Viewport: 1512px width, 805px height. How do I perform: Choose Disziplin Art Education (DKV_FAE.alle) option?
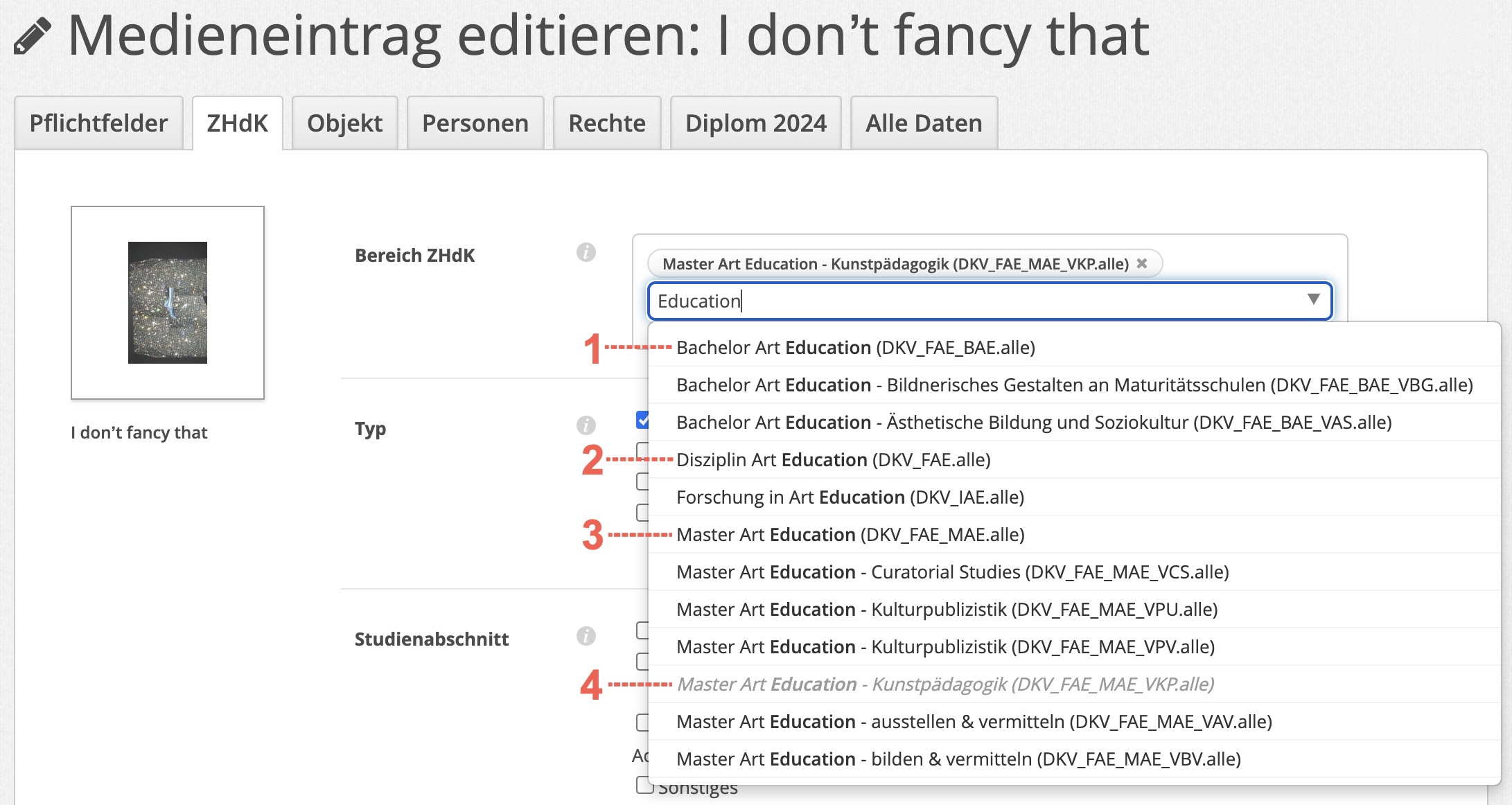tap(833, 460)
